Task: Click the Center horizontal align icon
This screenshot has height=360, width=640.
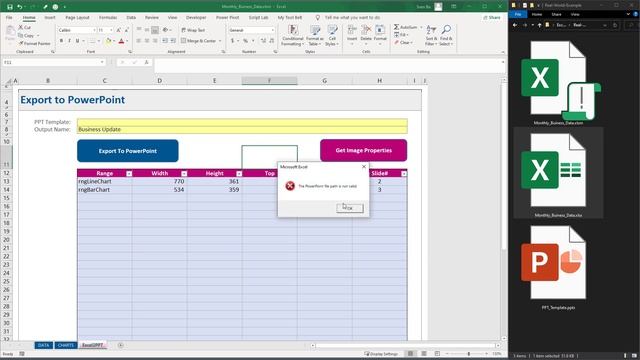Action: [147, 41]
